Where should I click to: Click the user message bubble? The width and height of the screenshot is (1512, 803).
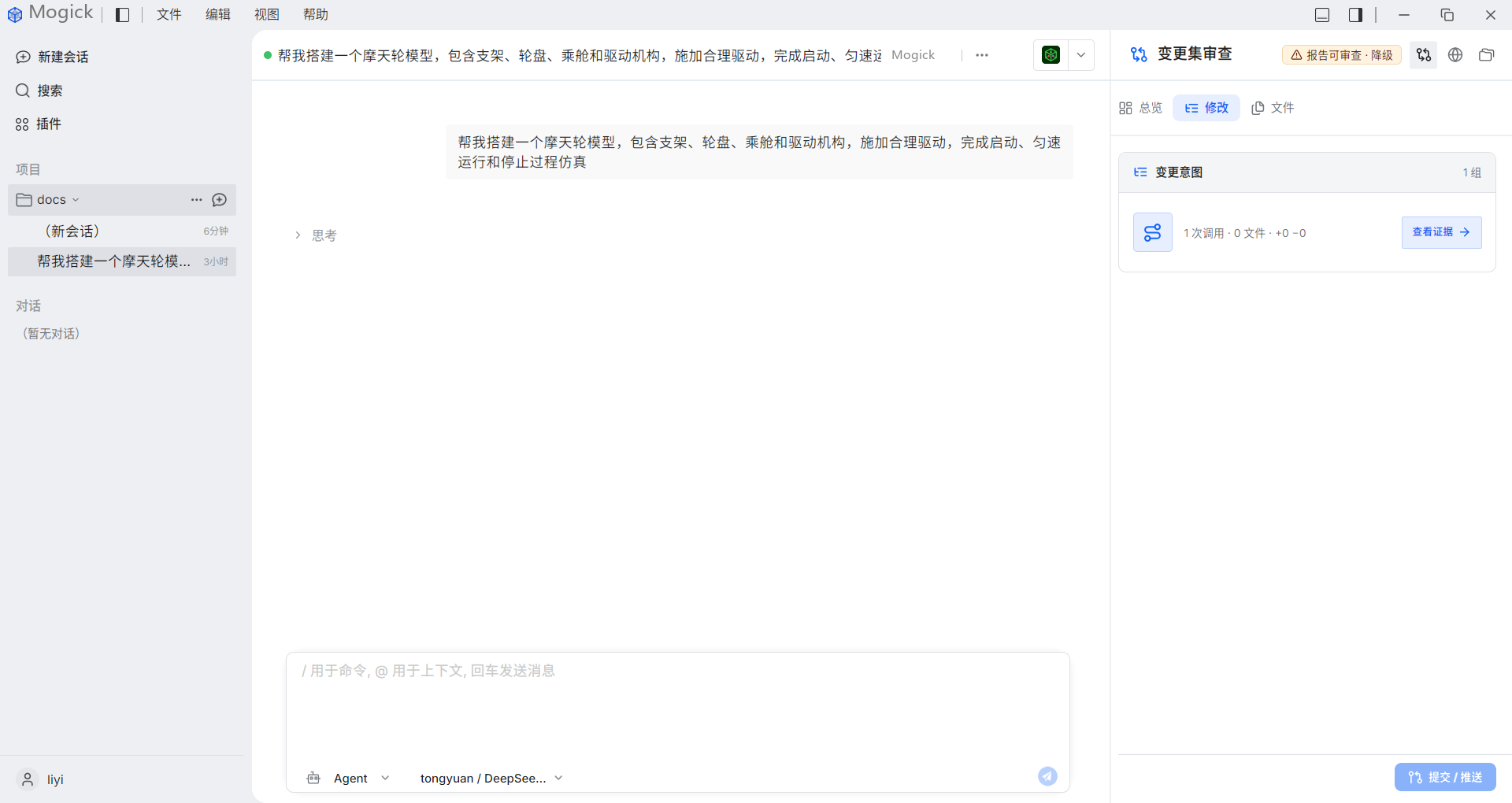(759, 152)
